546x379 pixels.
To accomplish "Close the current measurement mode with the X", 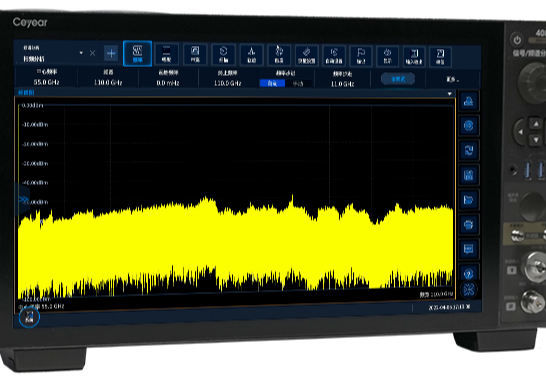I will 92,53.
